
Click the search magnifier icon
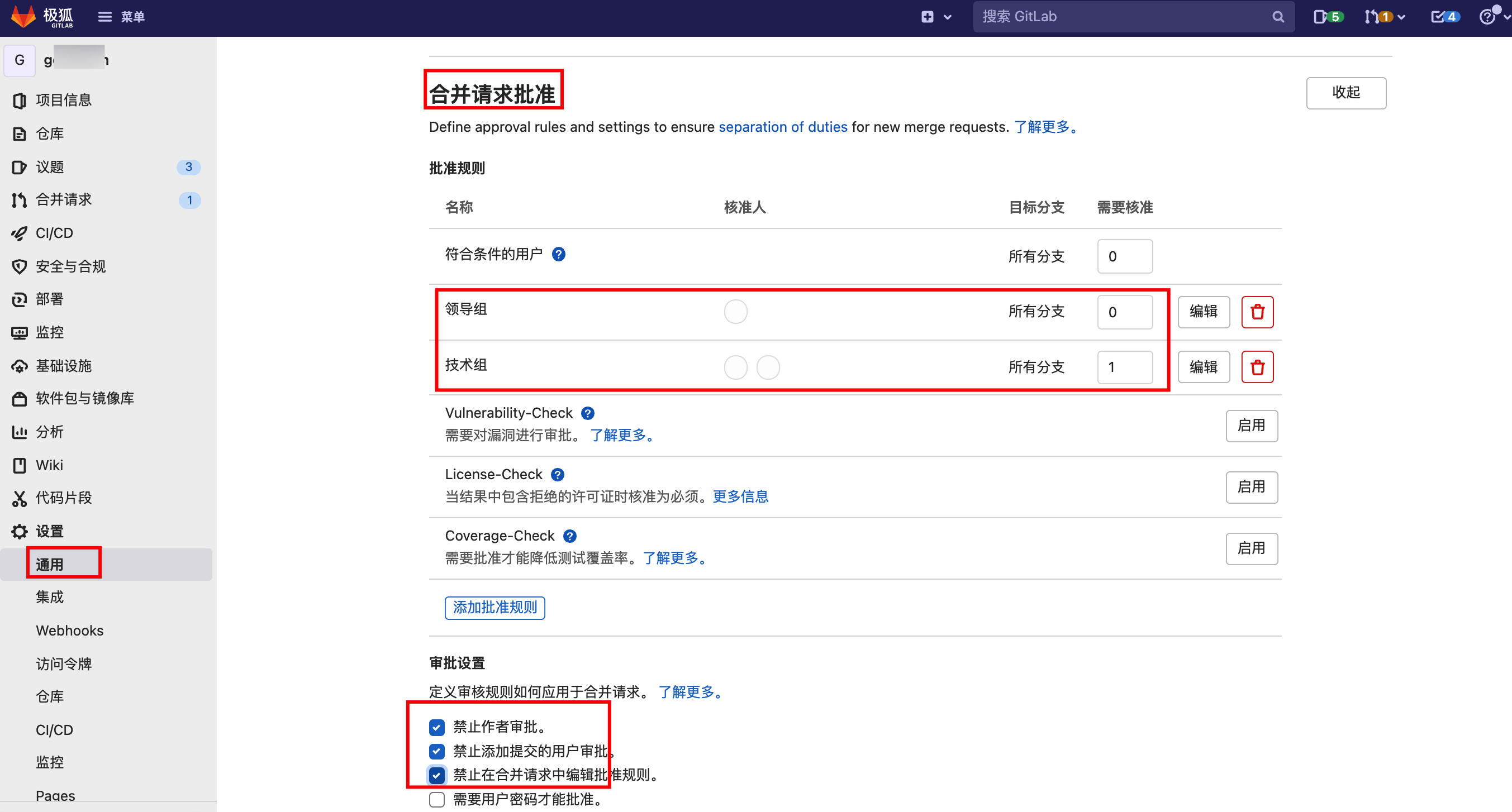1277,17
